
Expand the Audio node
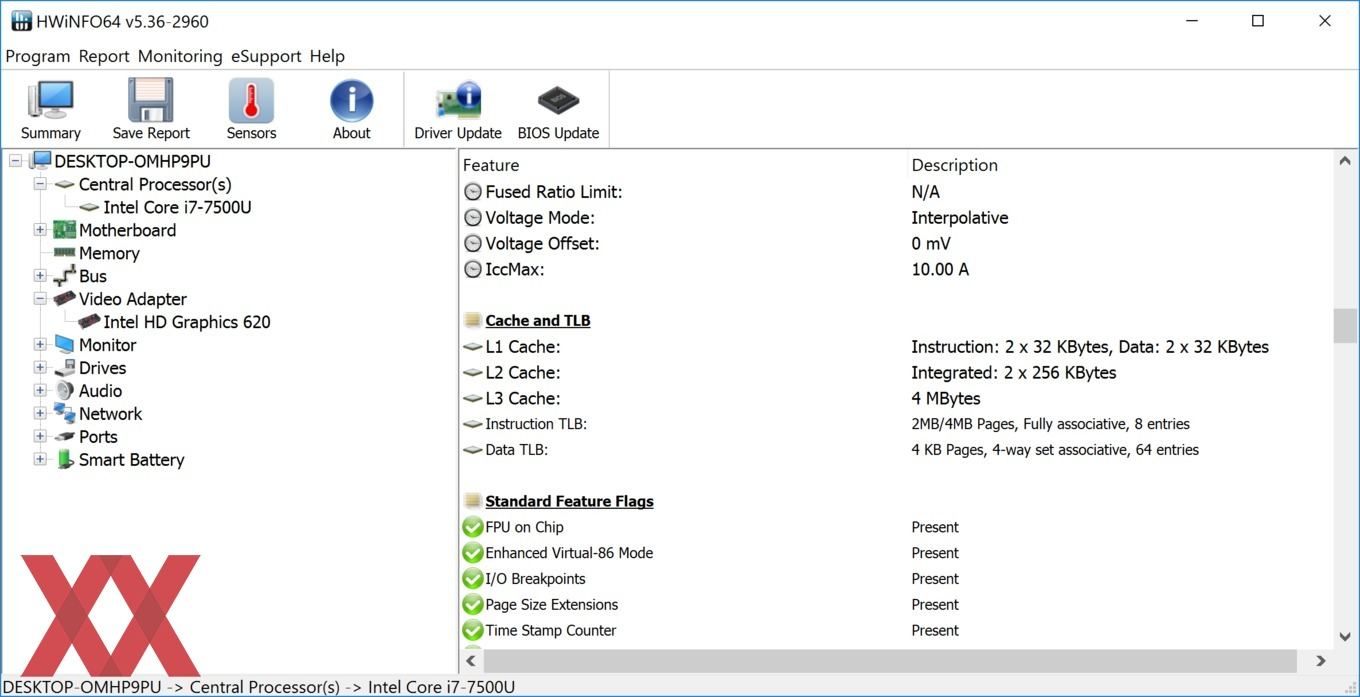[40, 391]
